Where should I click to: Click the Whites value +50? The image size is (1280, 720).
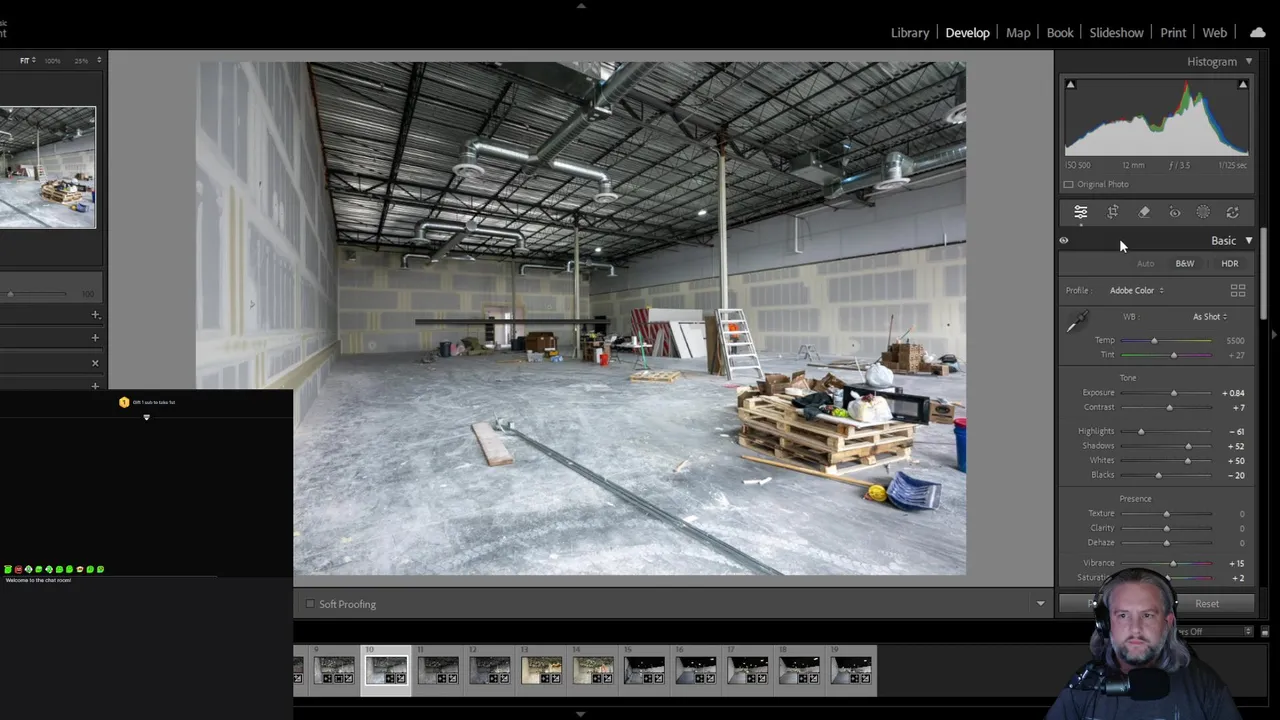[1236, 461]
